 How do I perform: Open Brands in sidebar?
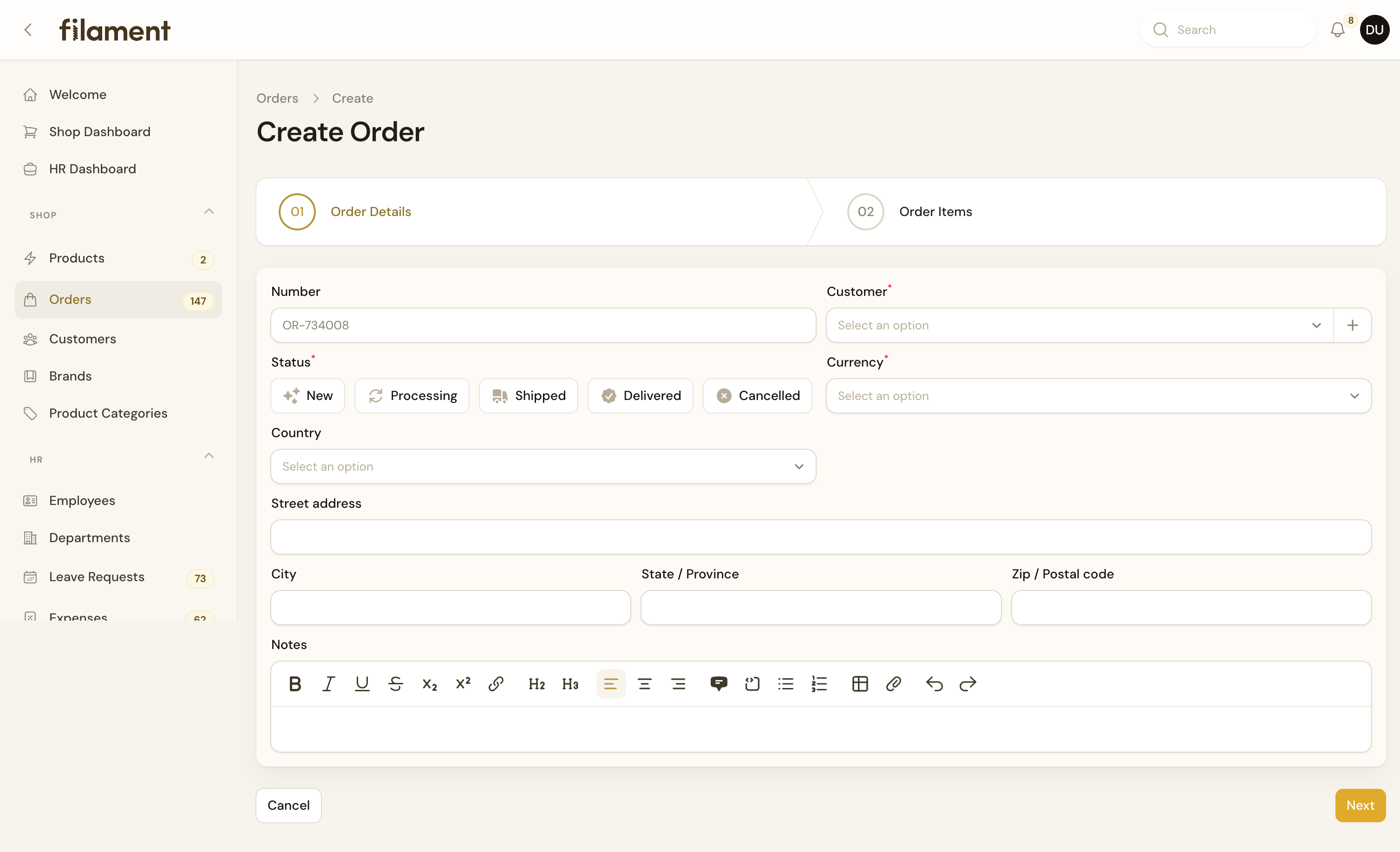[x=118, y=376]
